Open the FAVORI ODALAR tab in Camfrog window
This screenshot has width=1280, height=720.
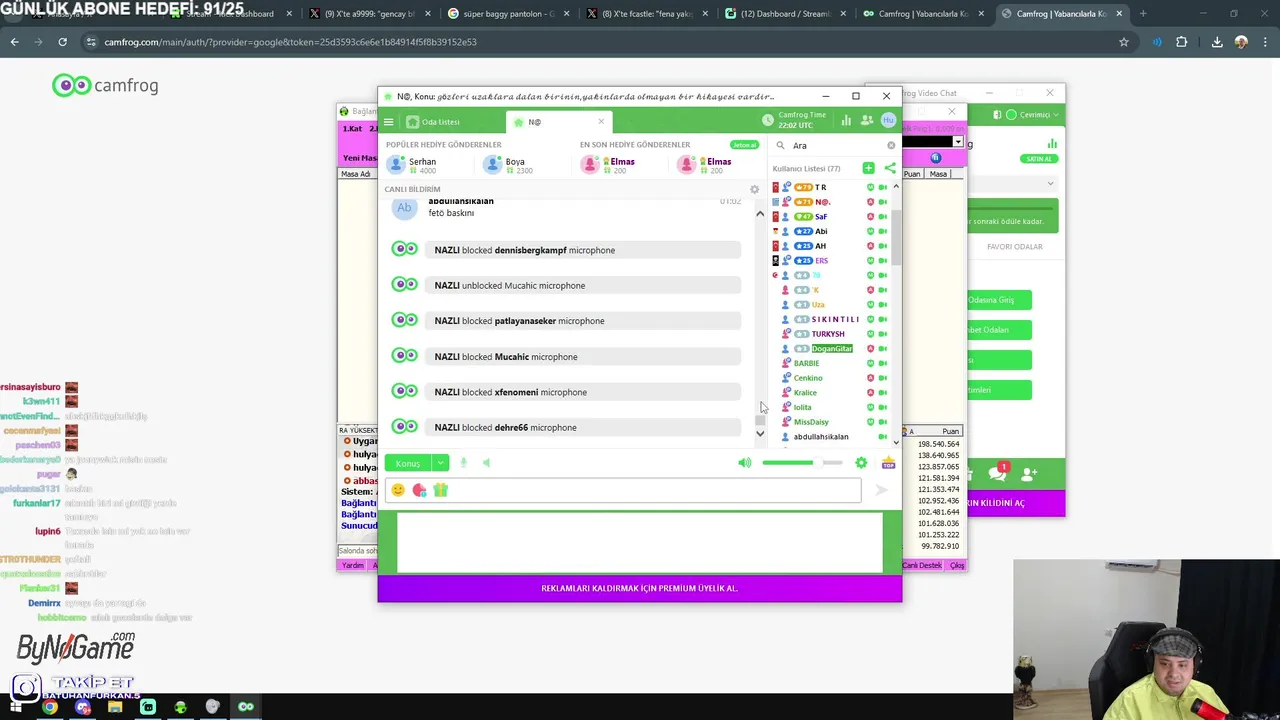[x=1014, y=247]
